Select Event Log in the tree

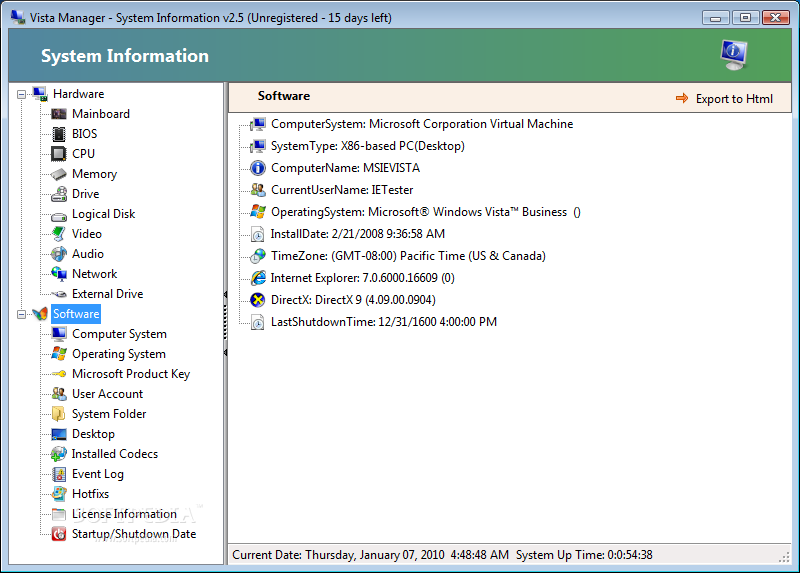[98, 474]
